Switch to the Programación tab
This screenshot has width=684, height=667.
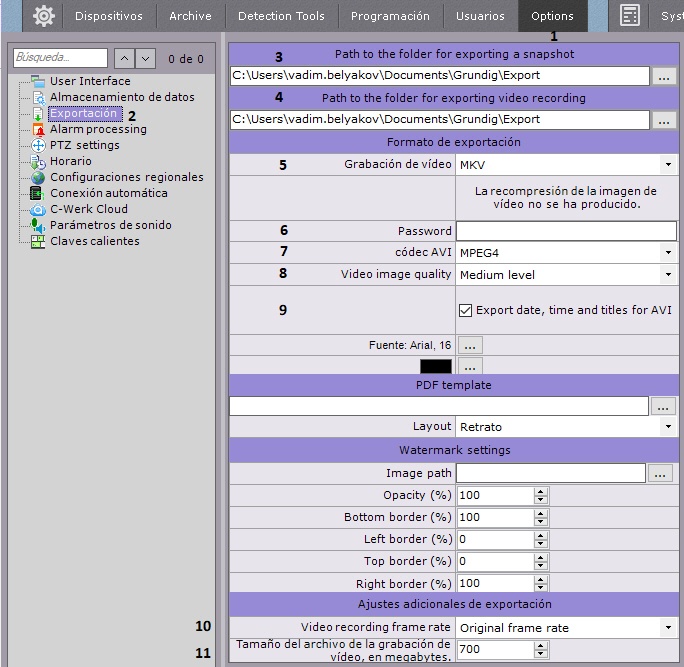(390, 16)
